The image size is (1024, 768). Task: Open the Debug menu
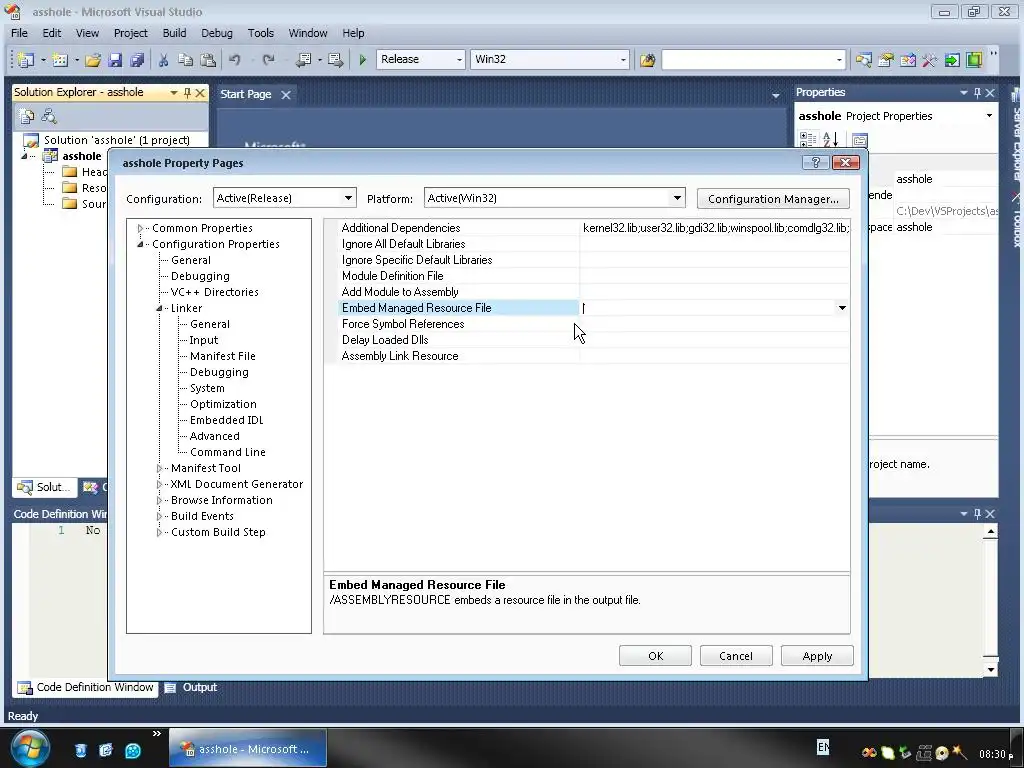(217, 33)
